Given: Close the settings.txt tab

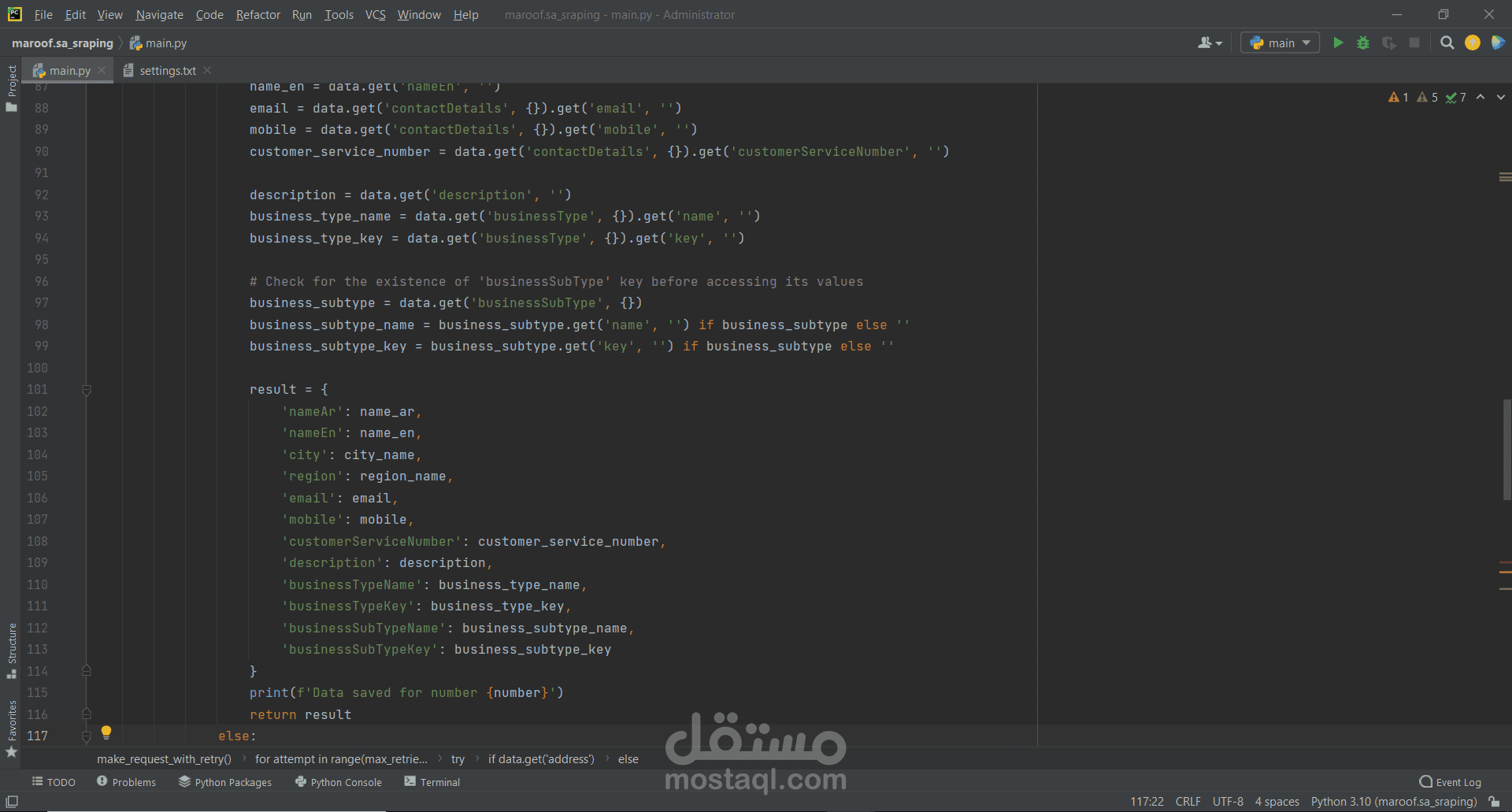Looking at the screenshot, I should coord(207,70).
